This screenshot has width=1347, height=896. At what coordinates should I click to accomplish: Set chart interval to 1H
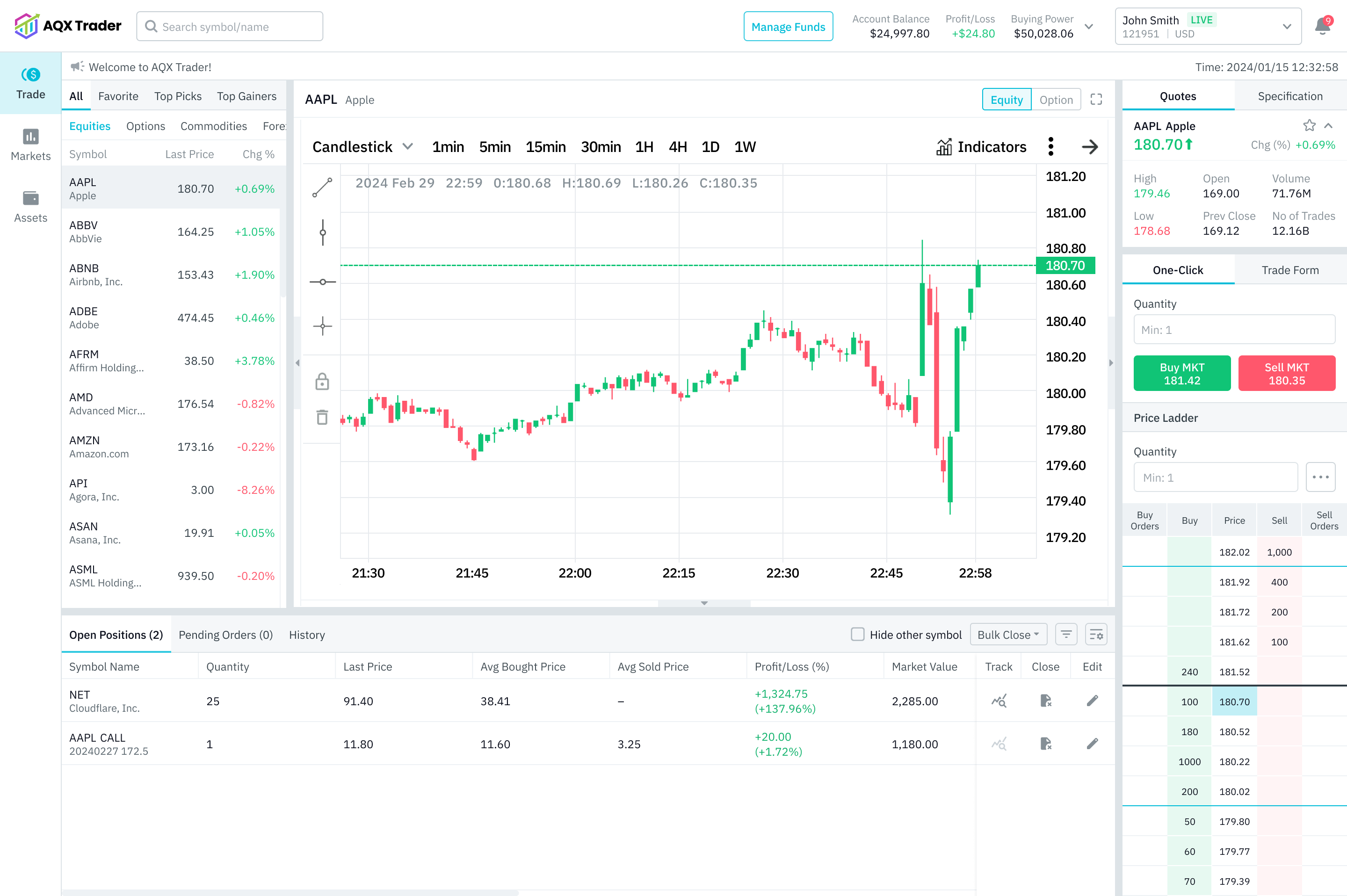(x=644, y=147)
